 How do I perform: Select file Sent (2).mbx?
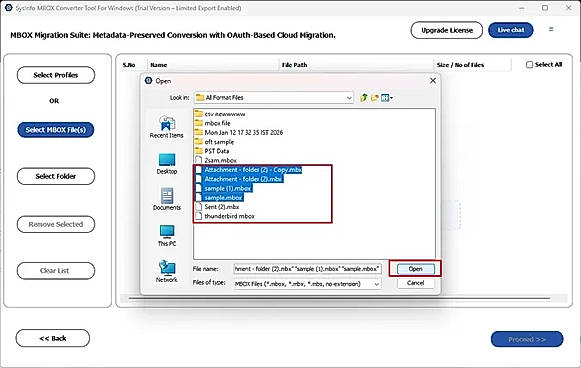tap(217, 207)
